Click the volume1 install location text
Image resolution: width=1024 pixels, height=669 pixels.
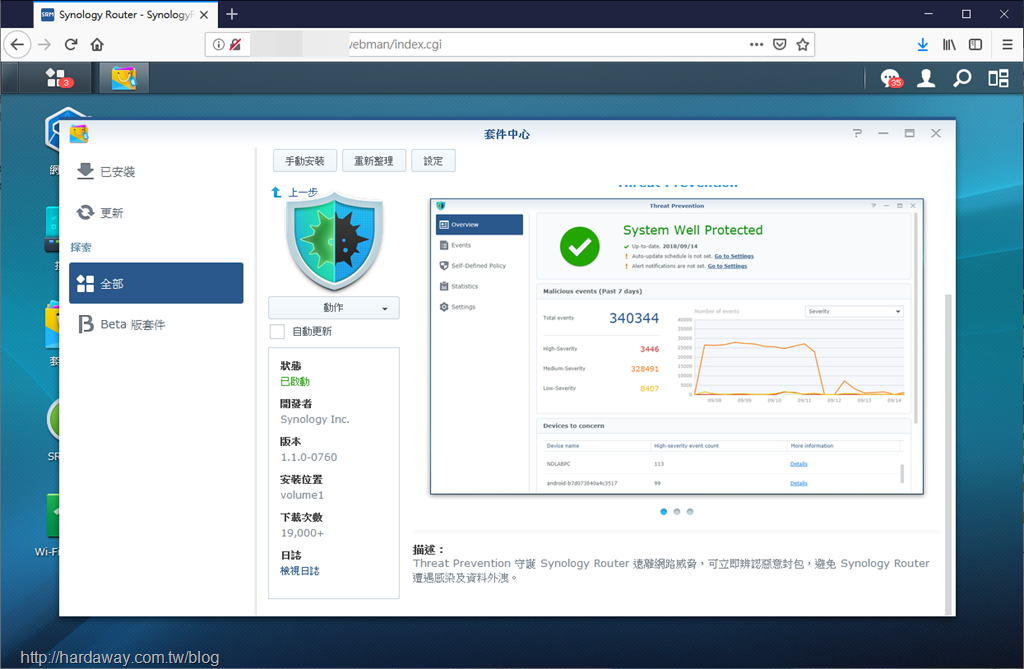click(x=302, y=495)
